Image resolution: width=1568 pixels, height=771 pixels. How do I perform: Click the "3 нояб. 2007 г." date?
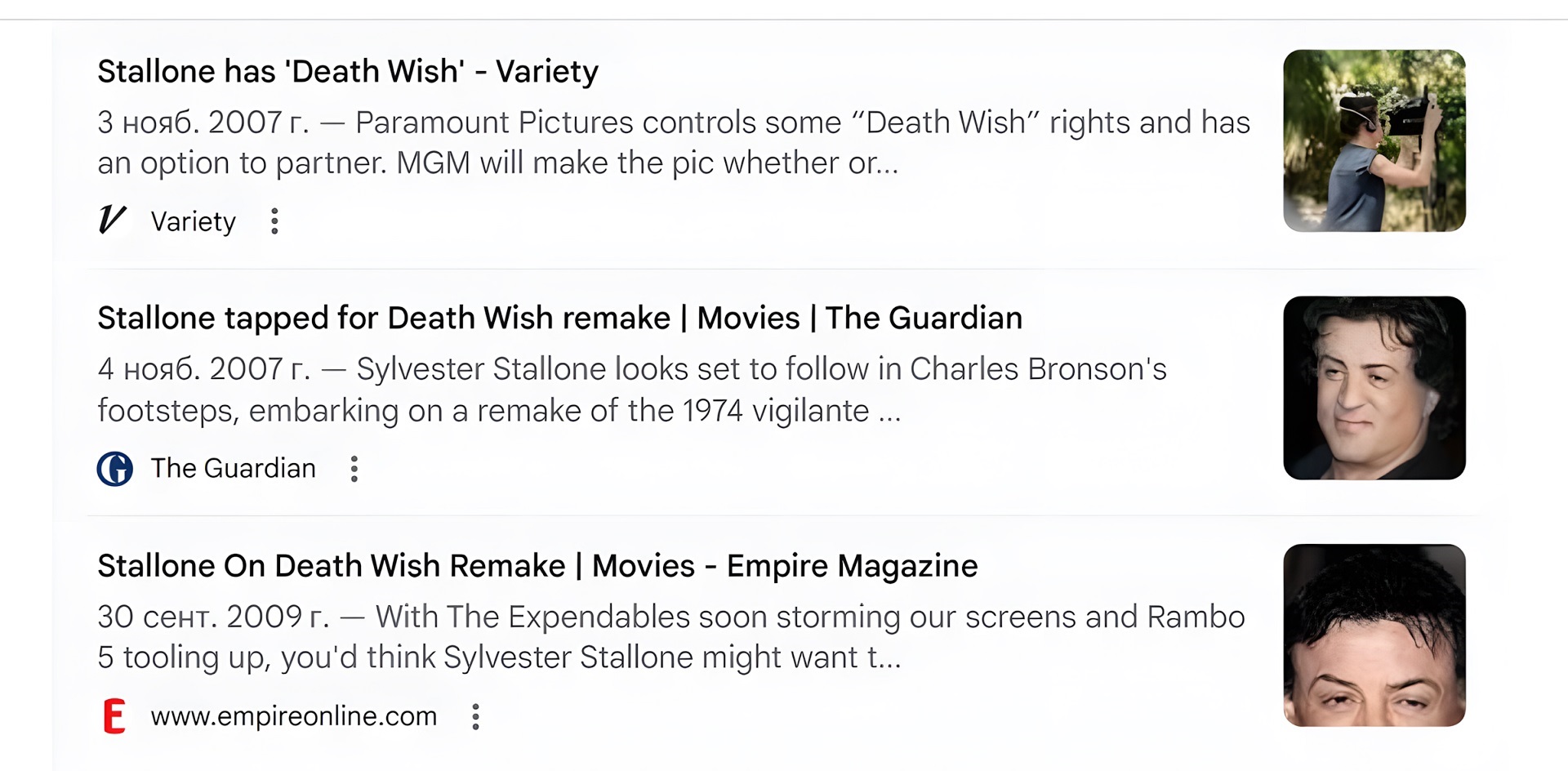point(203,123)
